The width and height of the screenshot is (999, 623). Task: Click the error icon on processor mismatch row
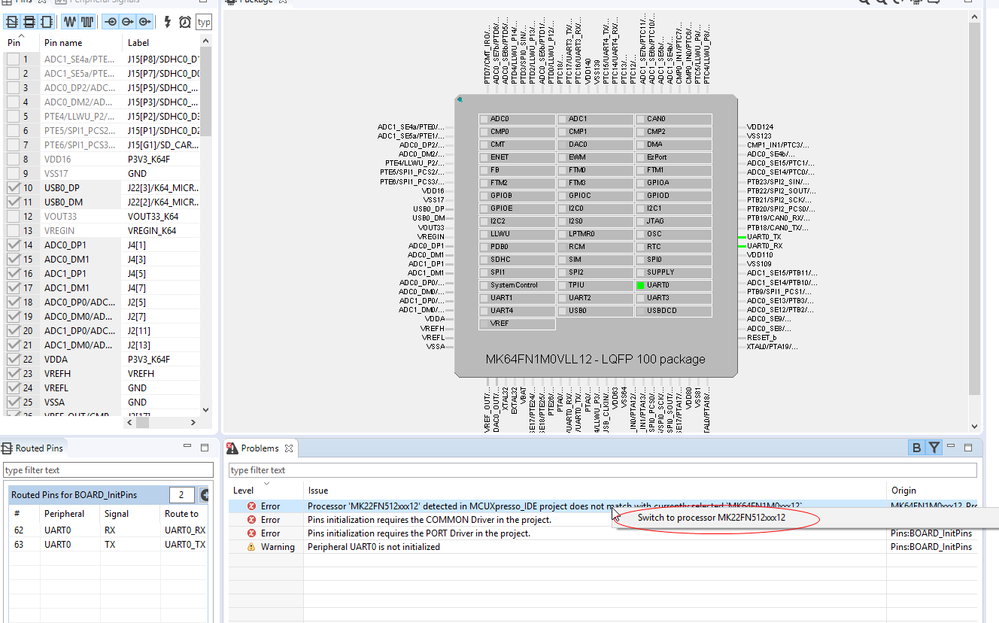coord(251,506)
